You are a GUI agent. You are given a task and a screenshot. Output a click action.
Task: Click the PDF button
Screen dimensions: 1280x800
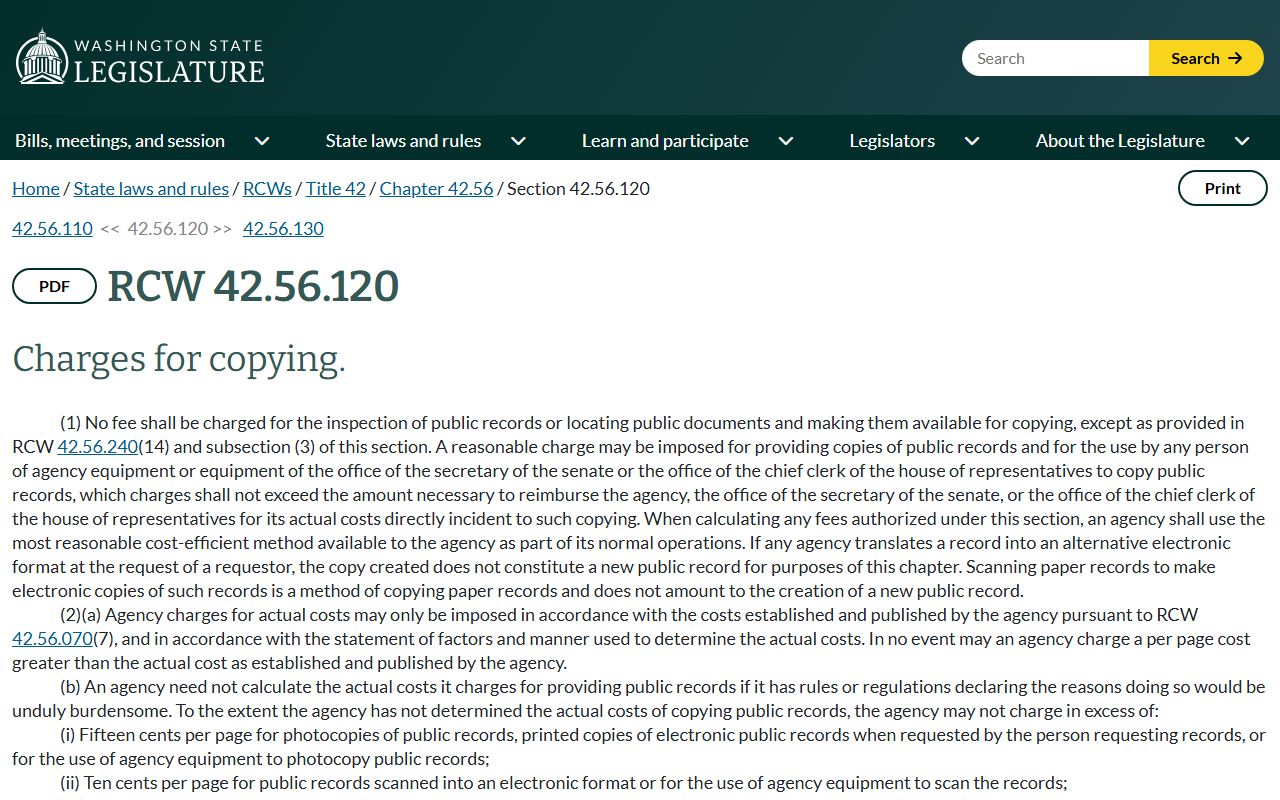[54, 286]
